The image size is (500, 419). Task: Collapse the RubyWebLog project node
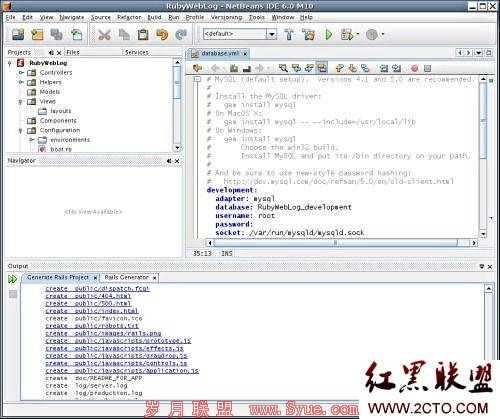click(x=10, y=63)
